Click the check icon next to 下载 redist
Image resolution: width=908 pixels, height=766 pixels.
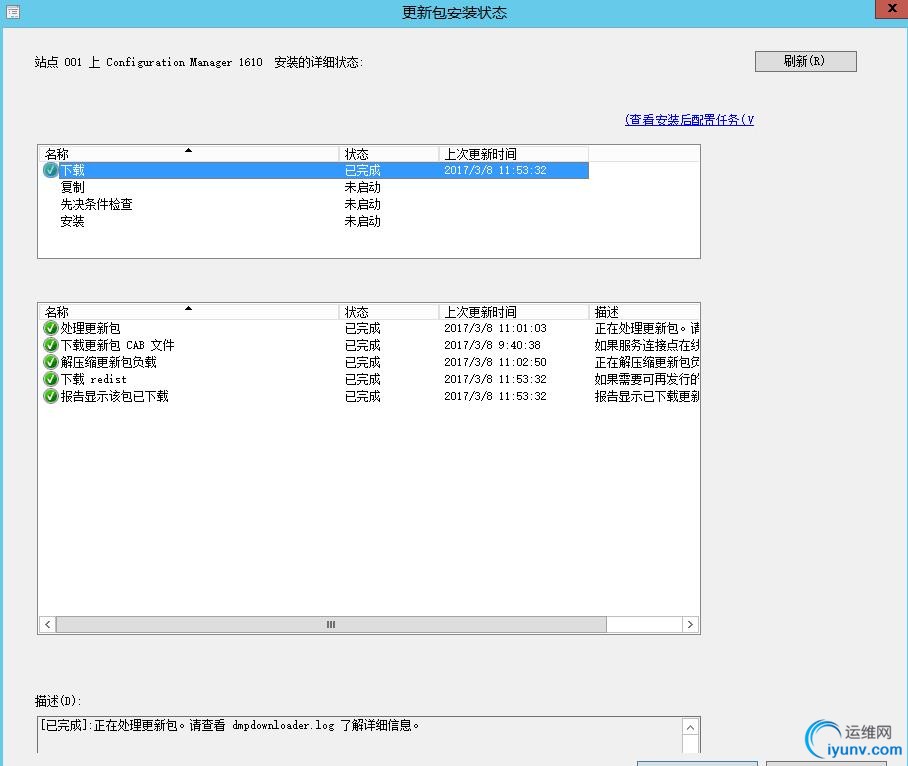pyautogui.click(x=50, y=379)
